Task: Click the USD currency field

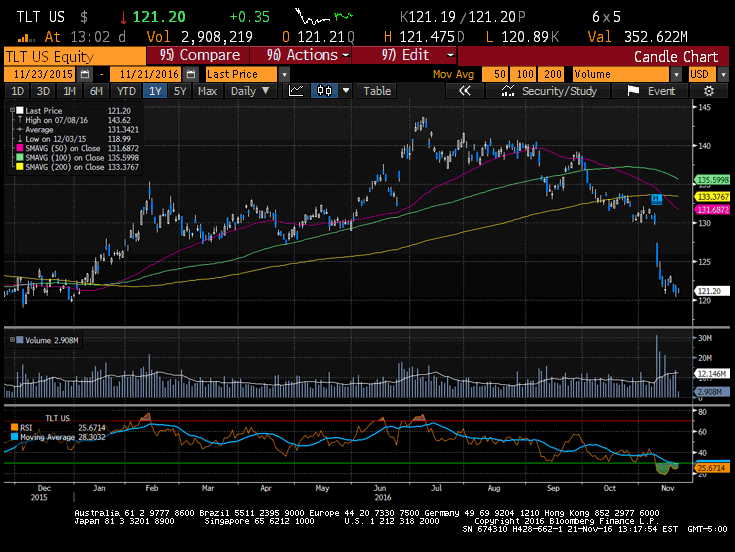Action: (702, 74)
